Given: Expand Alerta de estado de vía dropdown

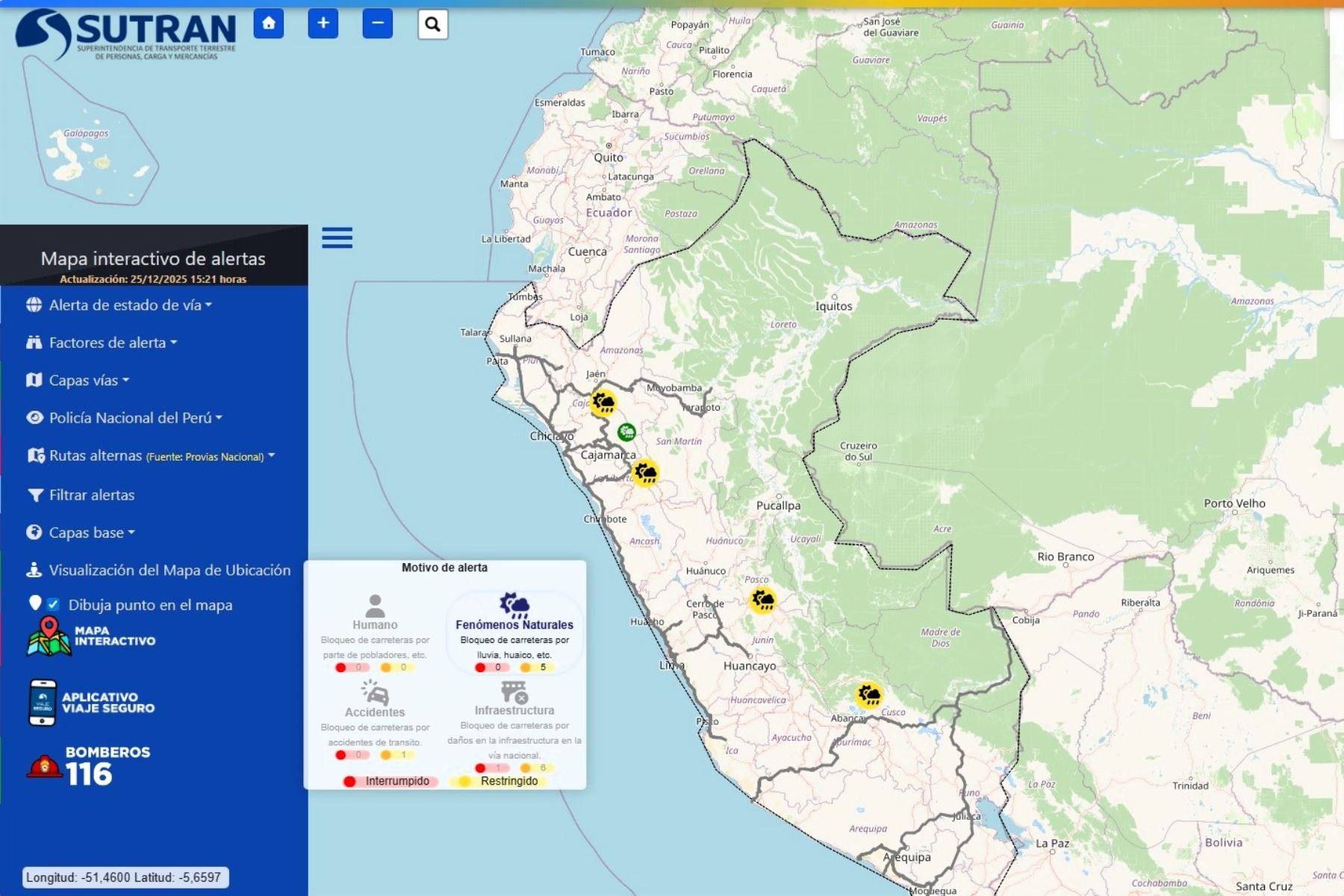Looking at the screenshot, I should click(130, 305).
